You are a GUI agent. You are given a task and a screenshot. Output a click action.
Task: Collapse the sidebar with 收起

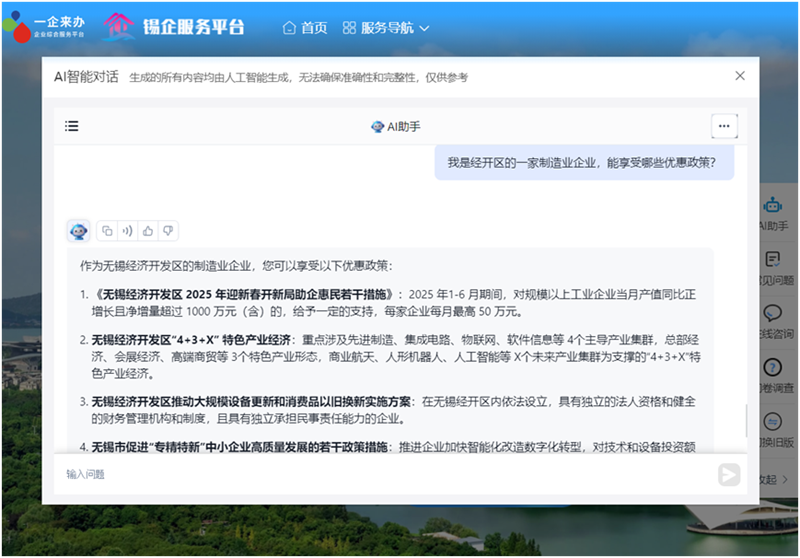point(770,480)
